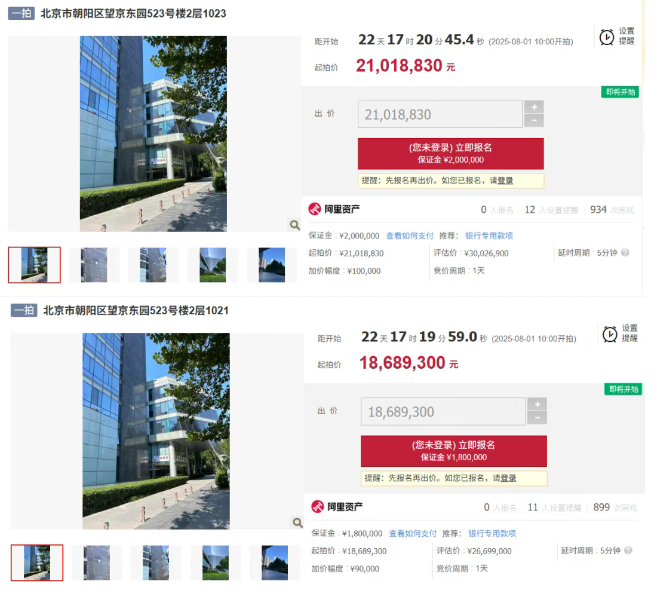Set reminder with alarm clock icon for 1023 listing
661x598 pixels.
pyautogui.click(x=617, y=37)
